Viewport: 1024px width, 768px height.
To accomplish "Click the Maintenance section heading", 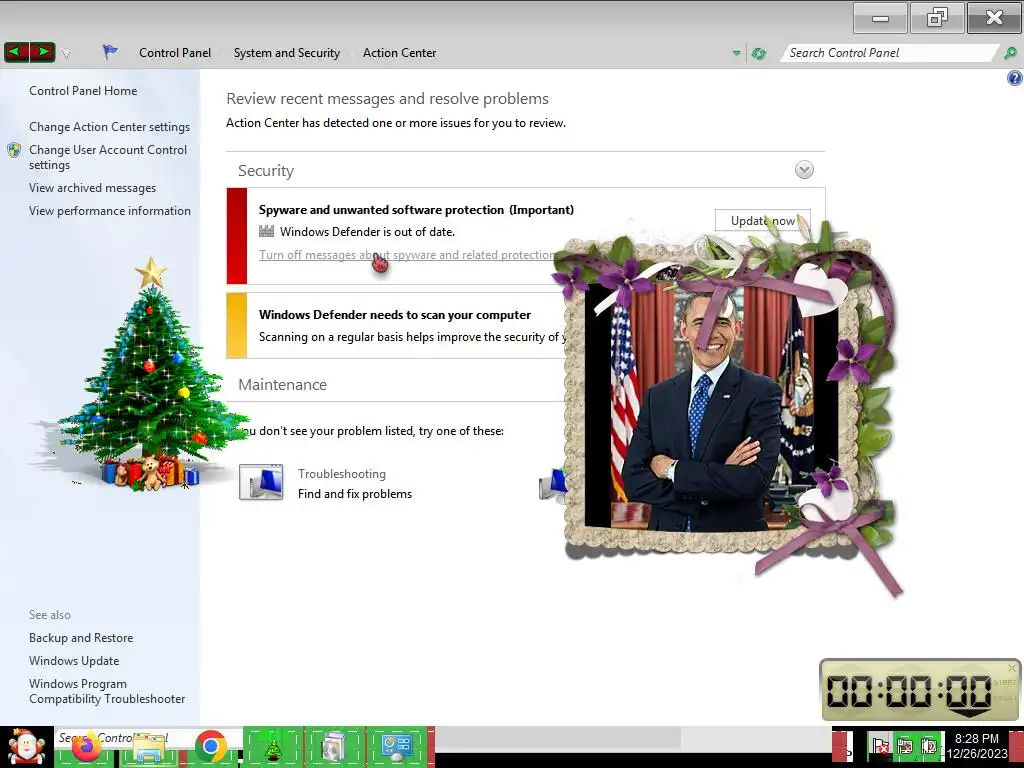I will point(282,385).
